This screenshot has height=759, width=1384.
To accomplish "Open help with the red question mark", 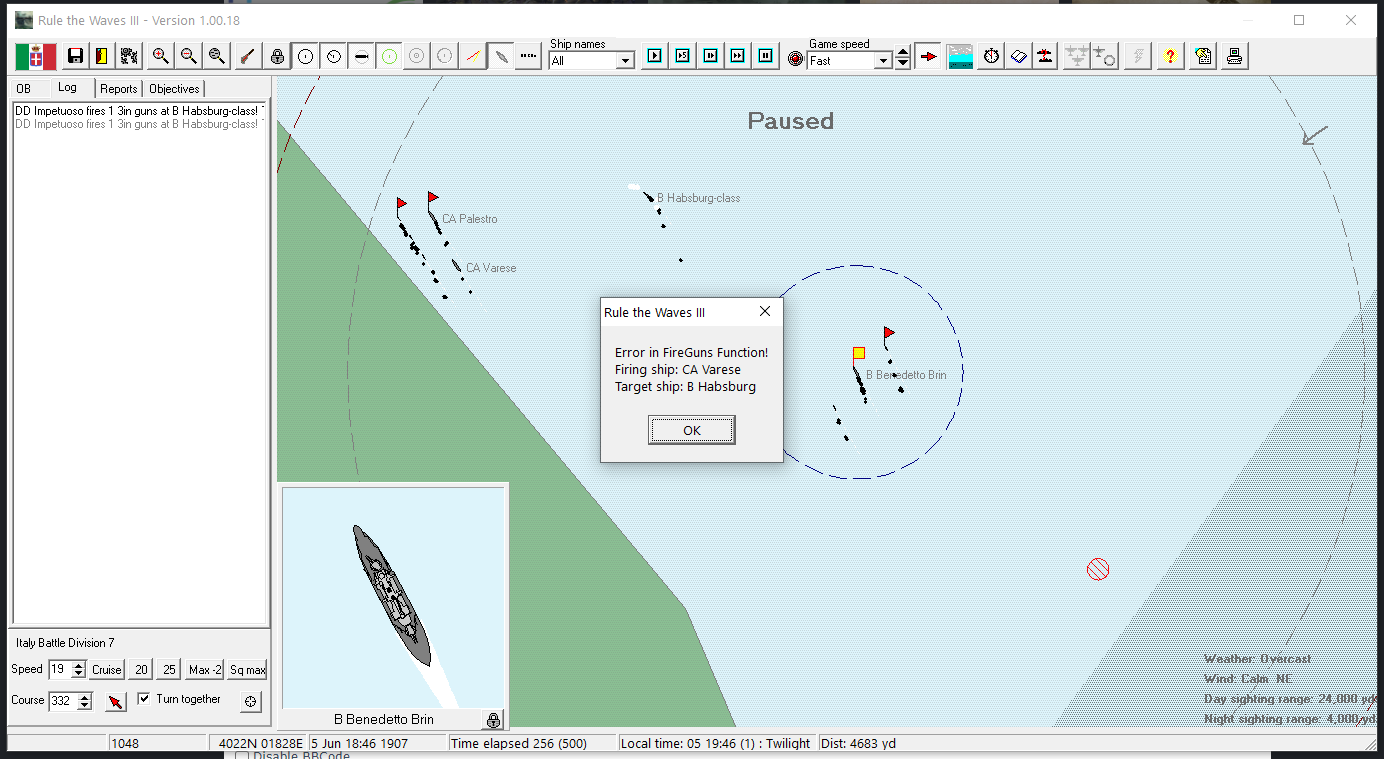I will pyautogui.click(x=1170, y=57).
